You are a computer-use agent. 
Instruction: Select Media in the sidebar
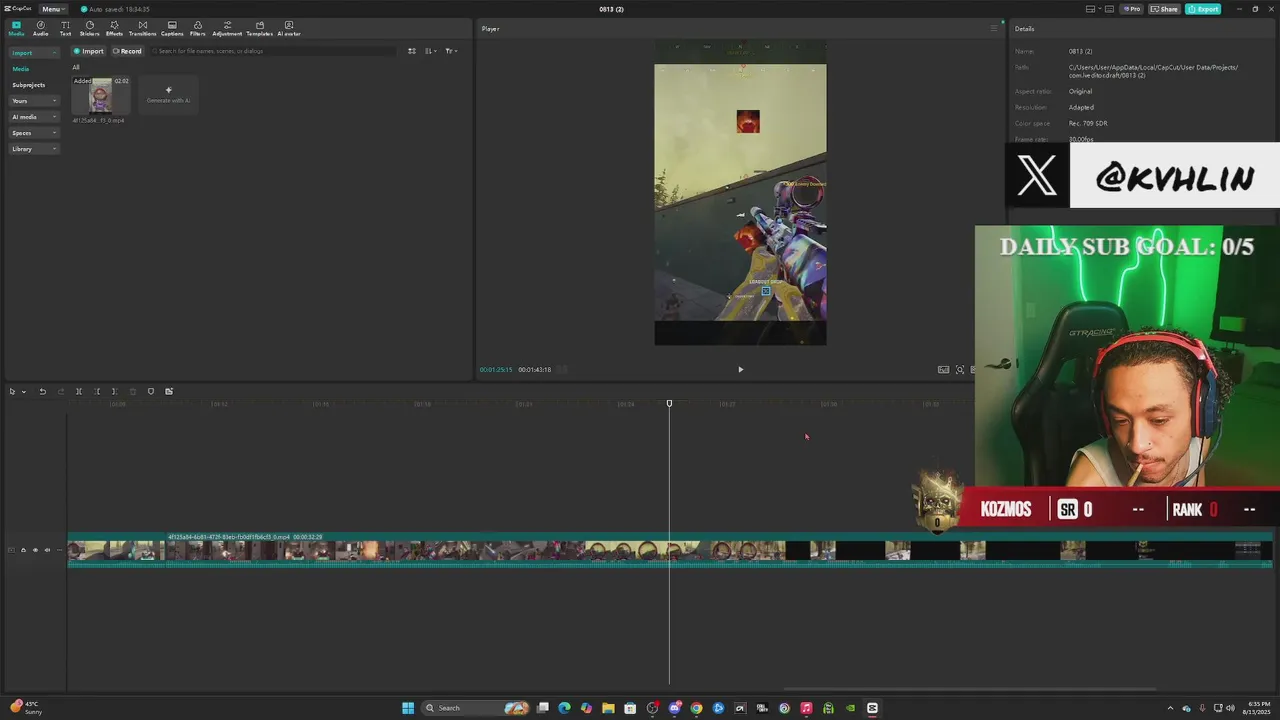[x=20, y=69]
